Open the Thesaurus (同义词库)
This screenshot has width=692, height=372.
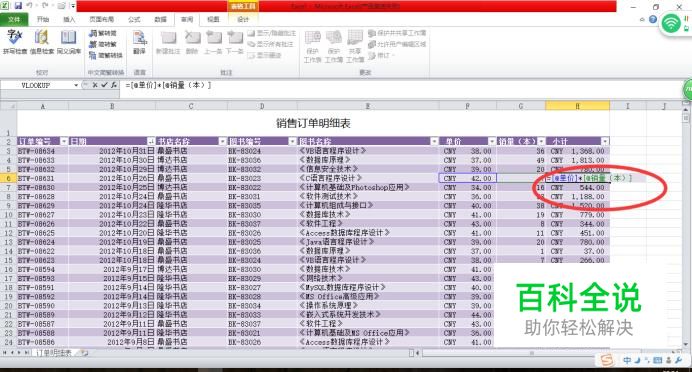pos(69,42)
